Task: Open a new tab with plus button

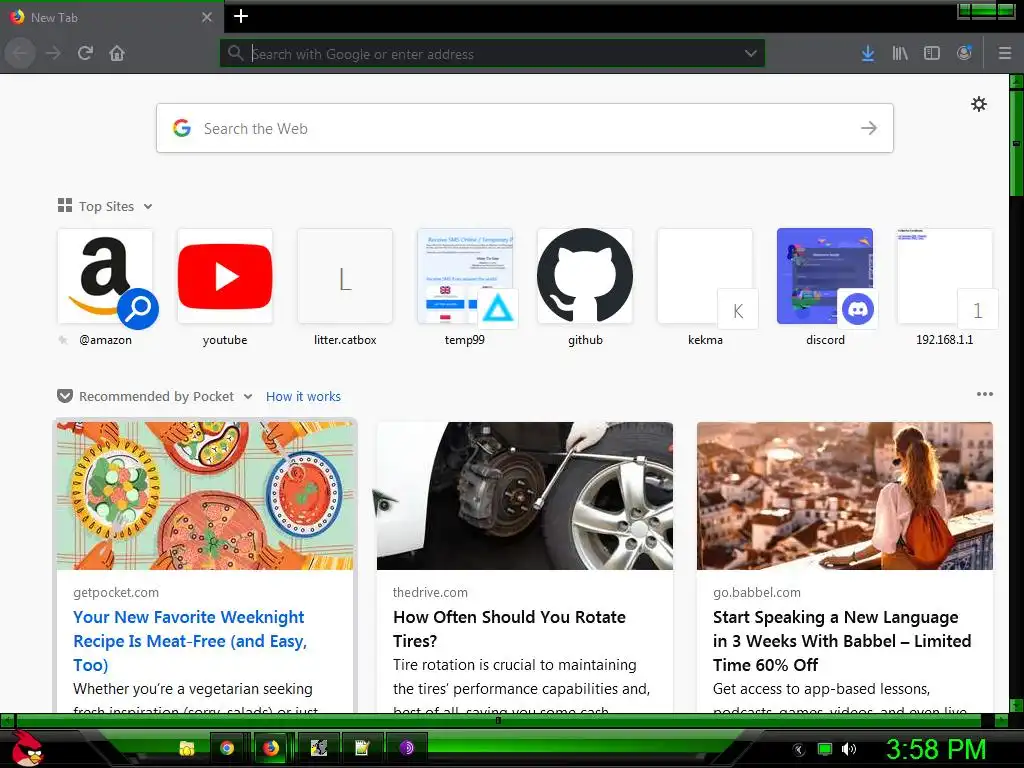Action: pyautogui.click(x=241, y=16)
